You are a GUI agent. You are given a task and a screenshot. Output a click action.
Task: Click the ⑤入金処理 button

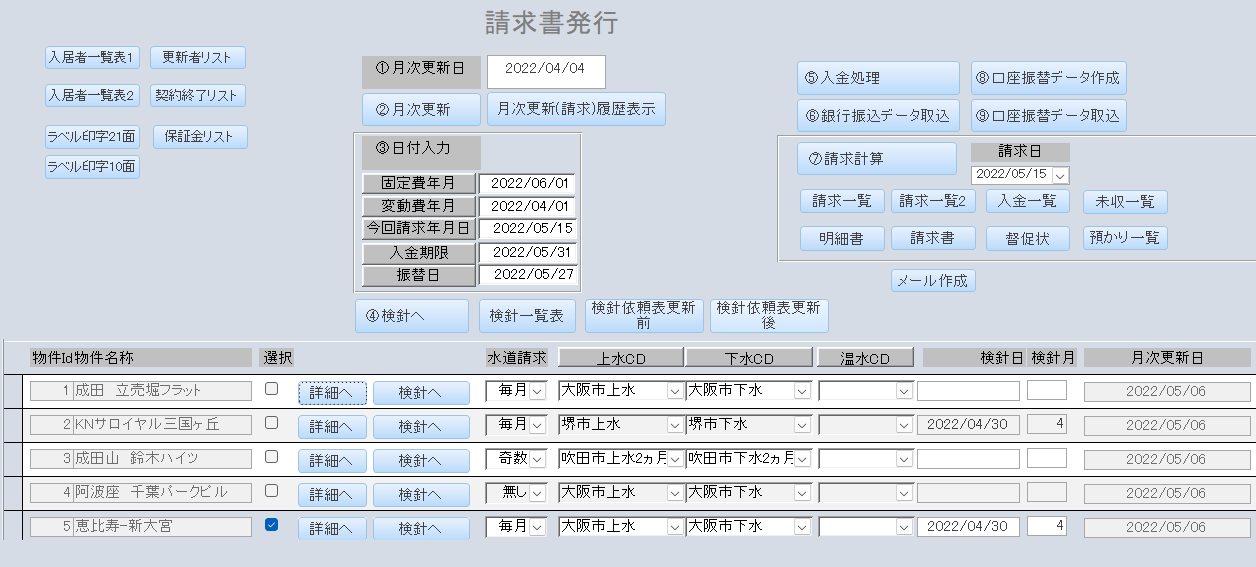point(878,78)
